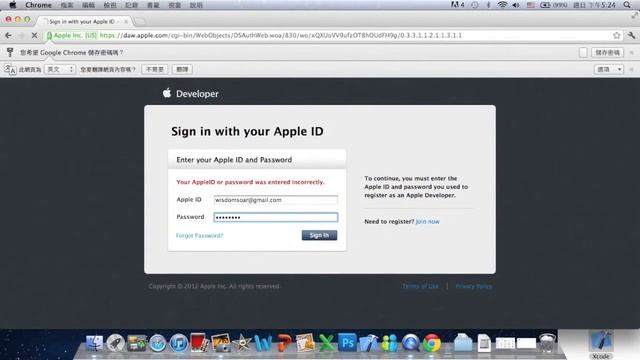Viewport: 640px width, 360px height.
Task: Click into the Apple ID email field
Action: 276,200
